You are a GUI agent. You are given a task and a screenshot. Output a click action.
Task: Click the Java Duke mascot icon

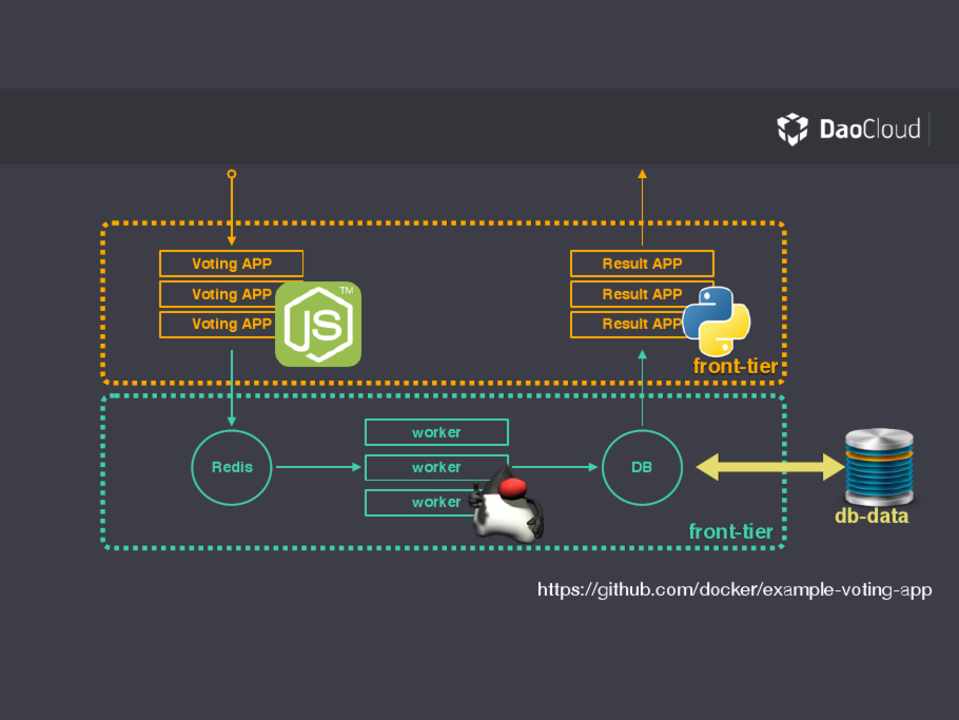510,506
